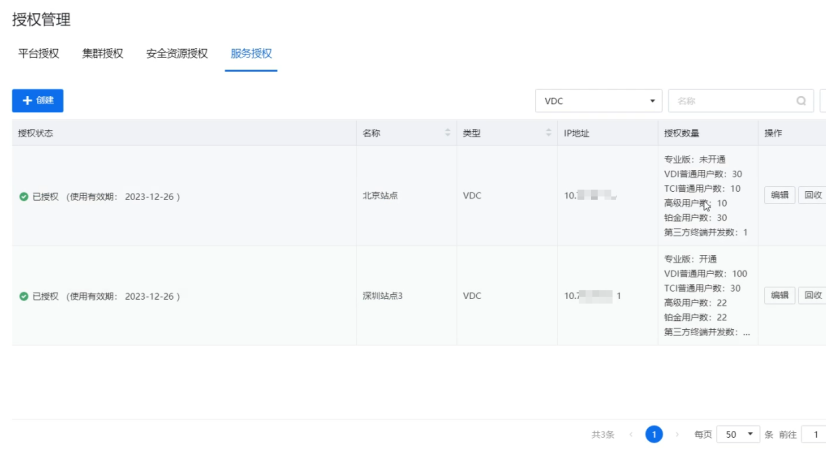The image size is (826, 450).
Task: Click the previous page arrow in pagination
Action: [630, 435]
